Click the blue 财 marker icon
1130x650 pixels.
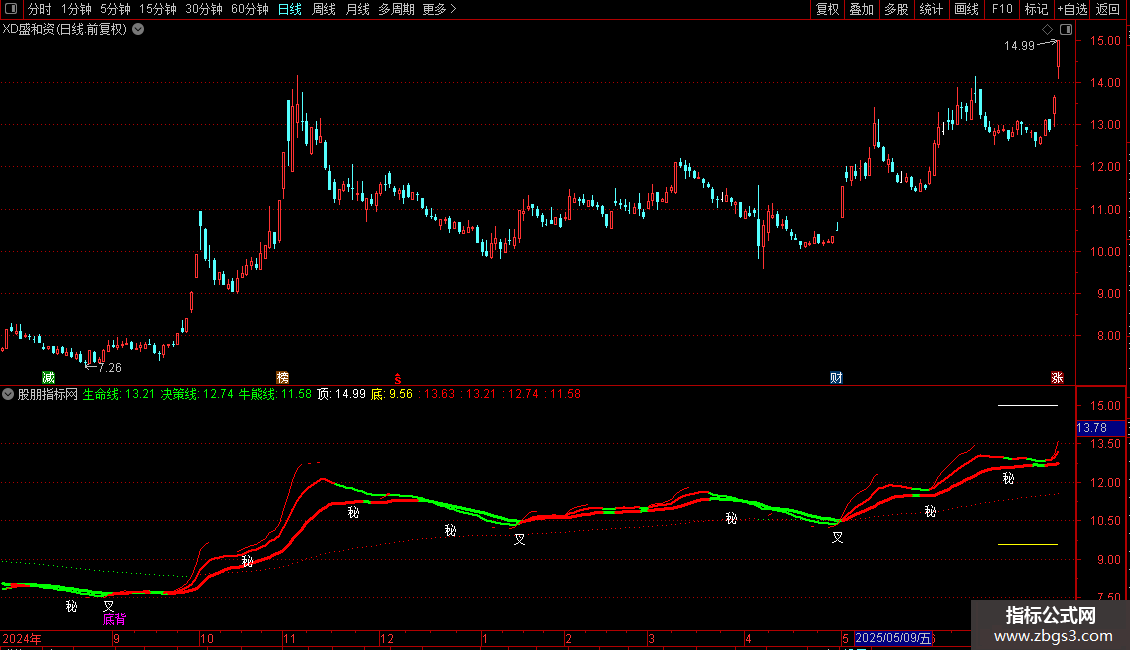tap(836, 378)
